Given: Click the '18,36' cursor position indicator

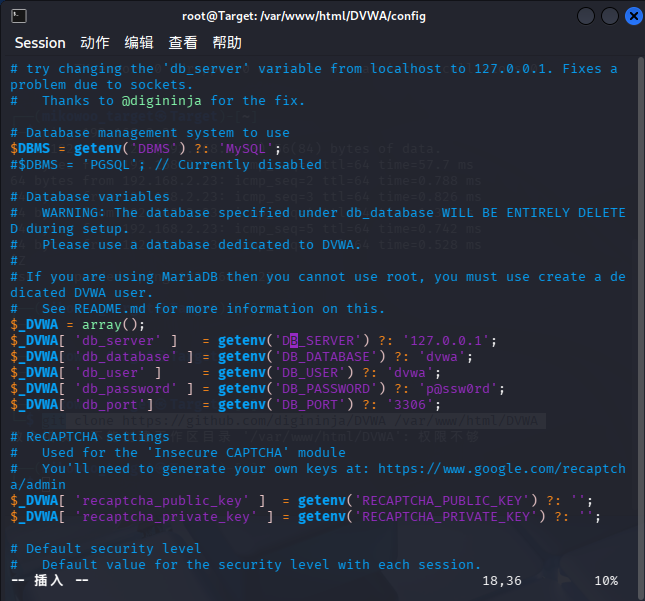Looking at the screenshot, I should click(x=502, y=580).
